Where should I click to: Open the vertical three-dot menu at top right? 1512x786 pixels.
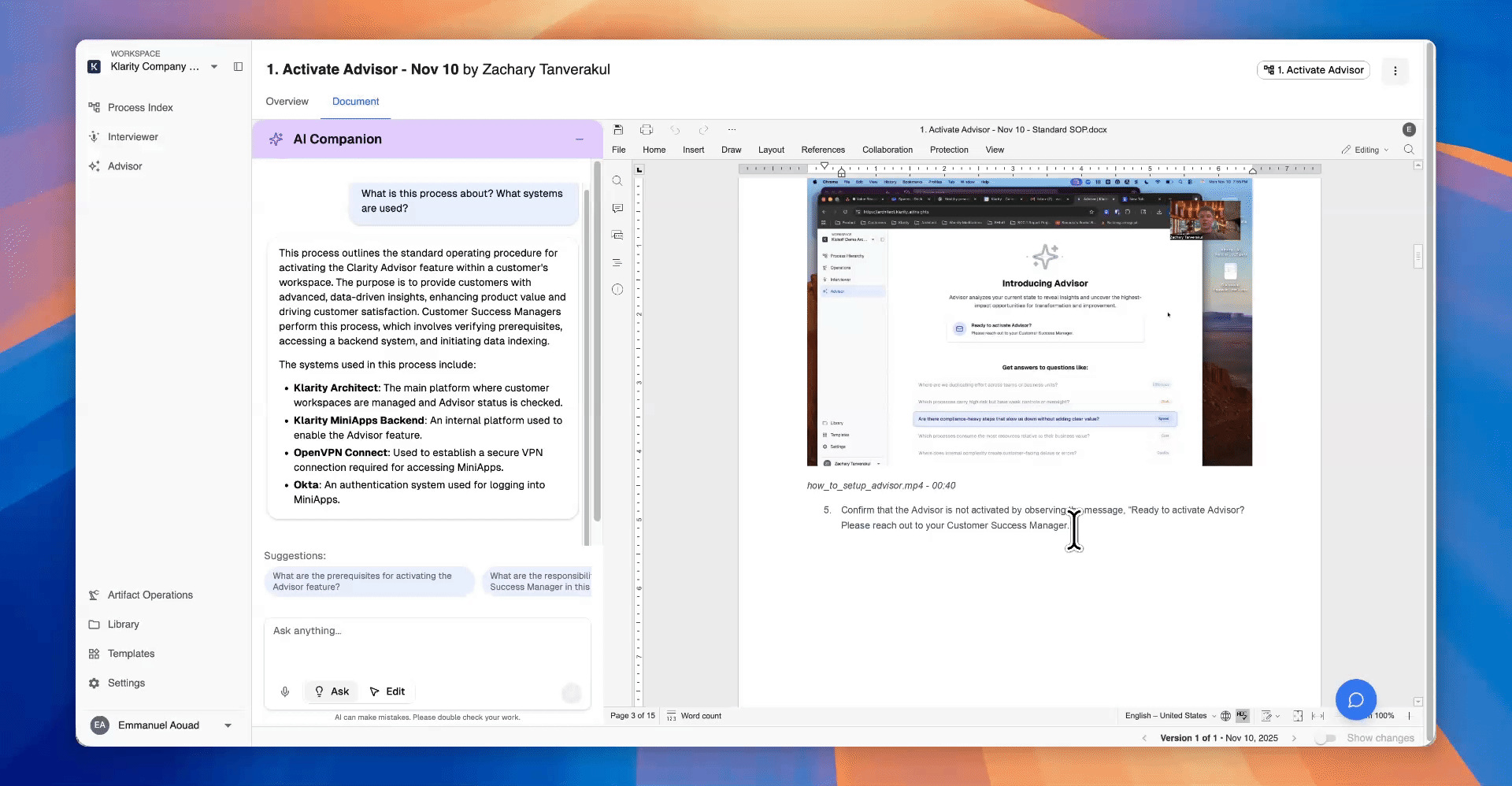point(1395,71)
